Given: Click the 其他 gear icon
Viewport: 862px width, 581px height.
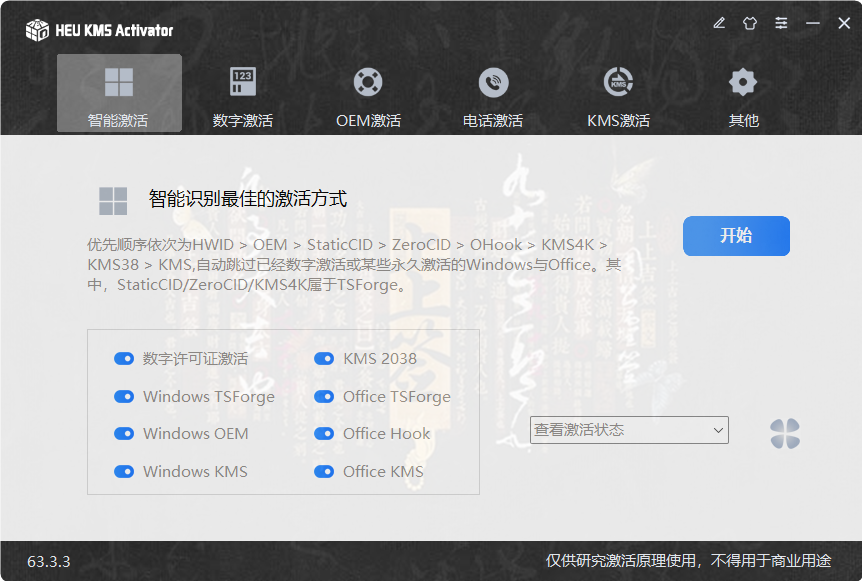Looking at the screenshot, I should click(742, 83).
